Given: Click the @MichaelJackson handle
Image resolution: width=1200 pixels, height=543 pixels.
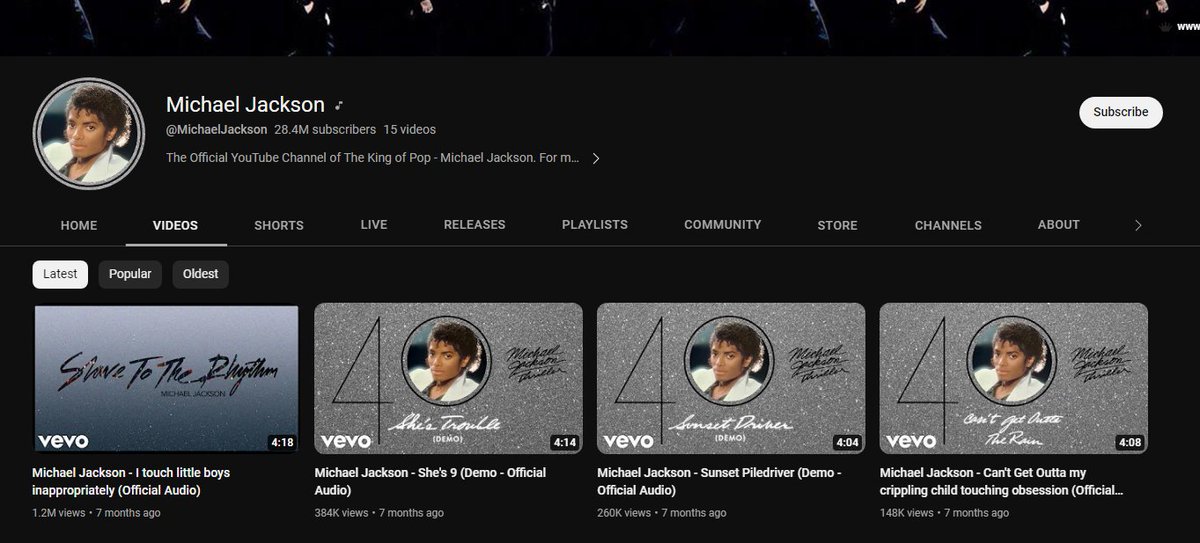Looking at the screenshot, I should click(216, 129).
